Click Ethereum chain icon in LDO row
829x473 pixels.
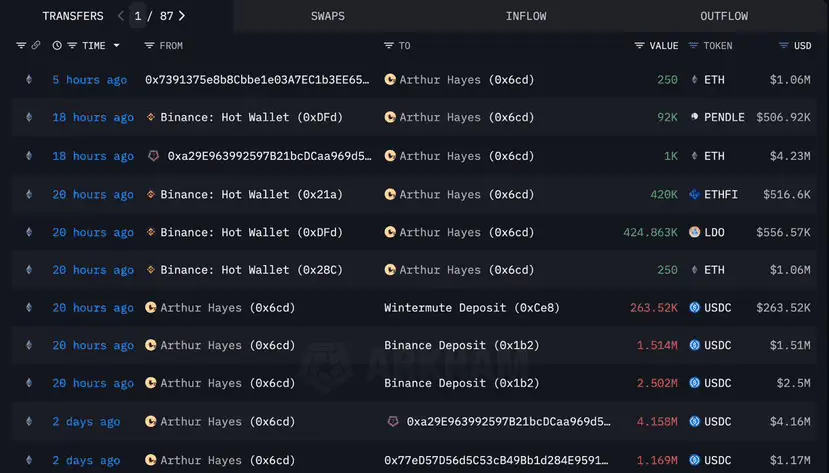(x=29, y=232)
